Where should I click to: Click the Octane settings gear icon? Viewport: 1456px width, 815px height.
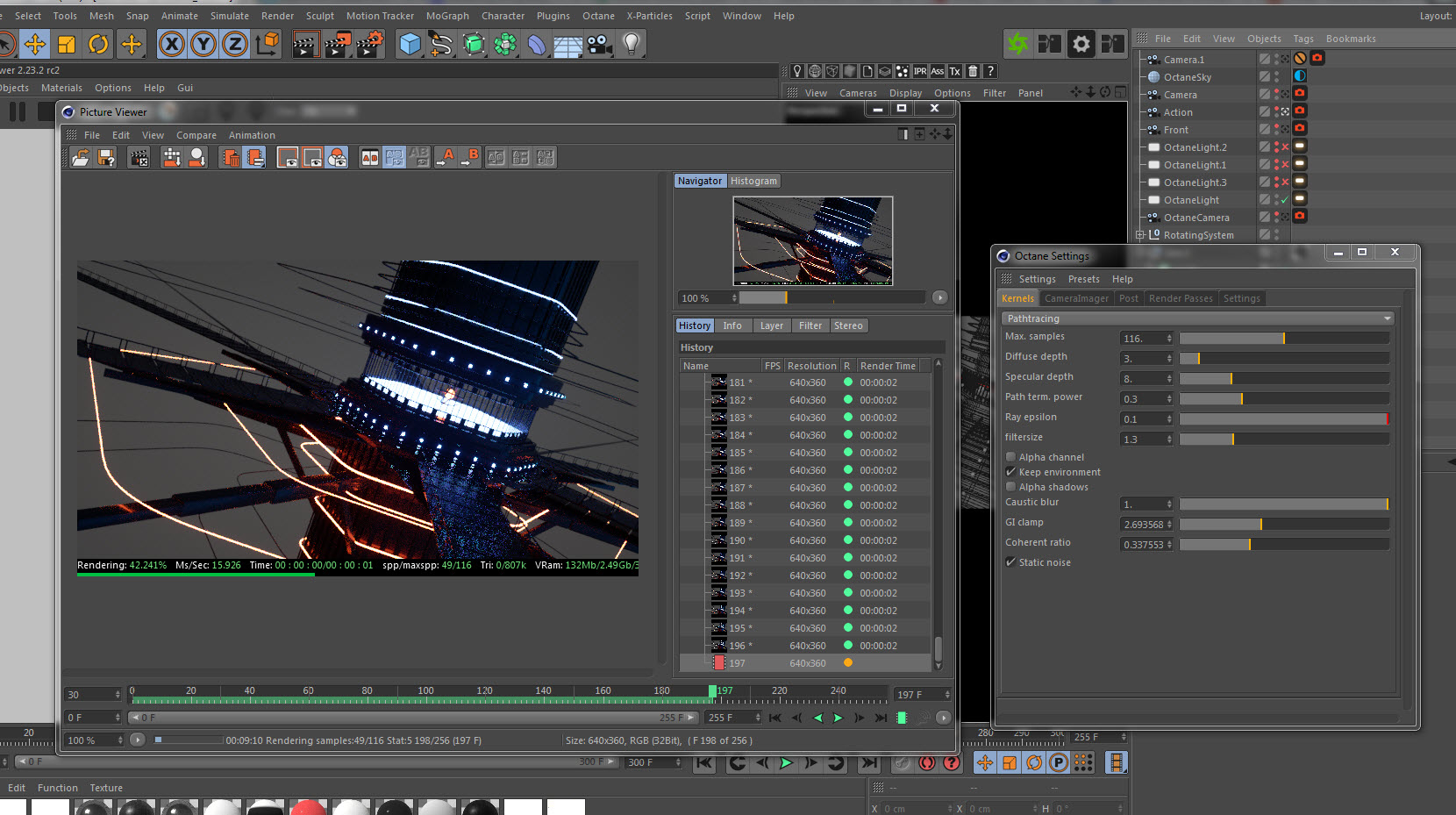[1081, 44]
